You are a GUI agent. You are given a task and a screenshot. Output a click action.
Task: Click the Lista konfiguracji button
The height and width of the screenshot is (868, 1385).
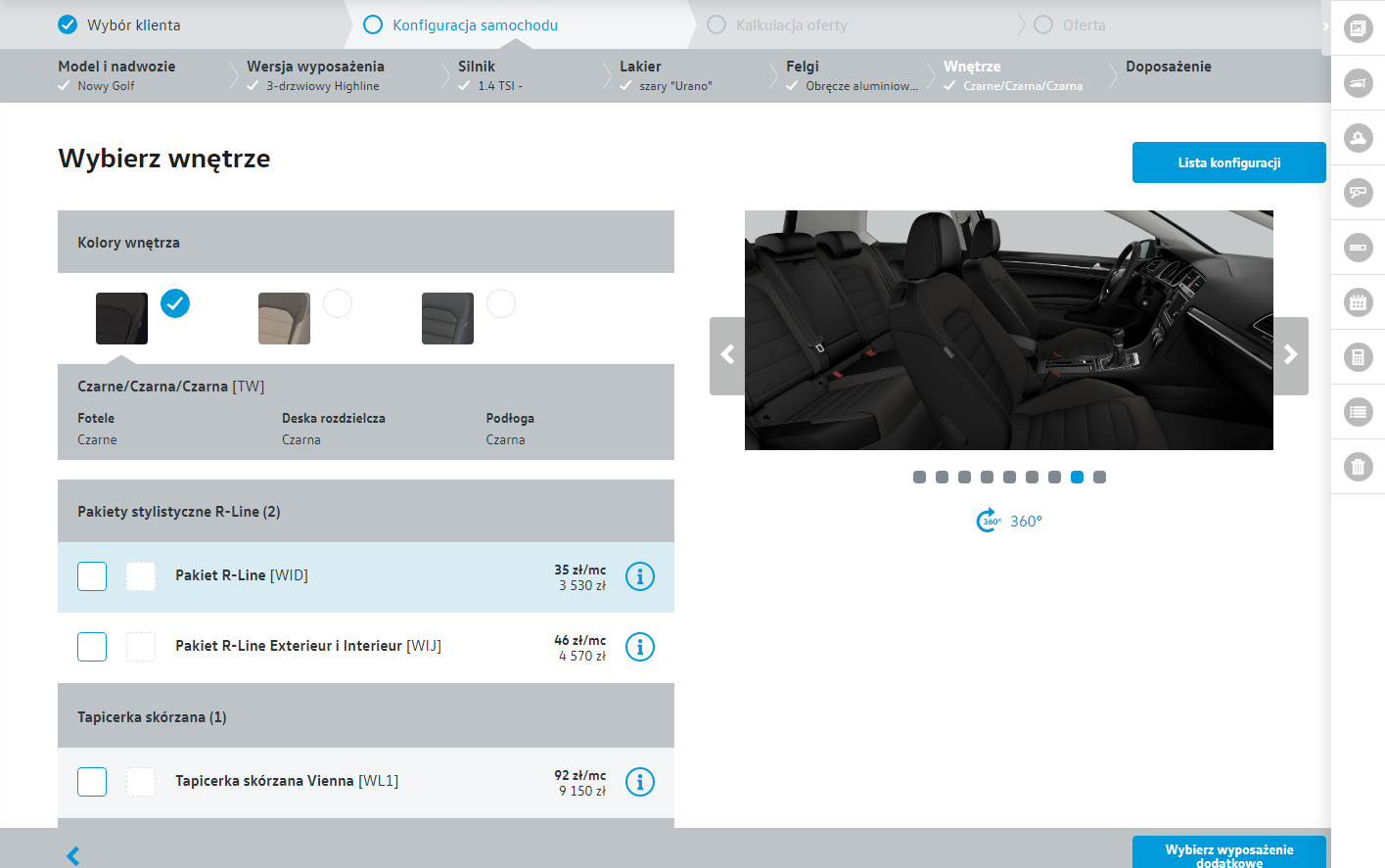click(x=1229, y=162)
